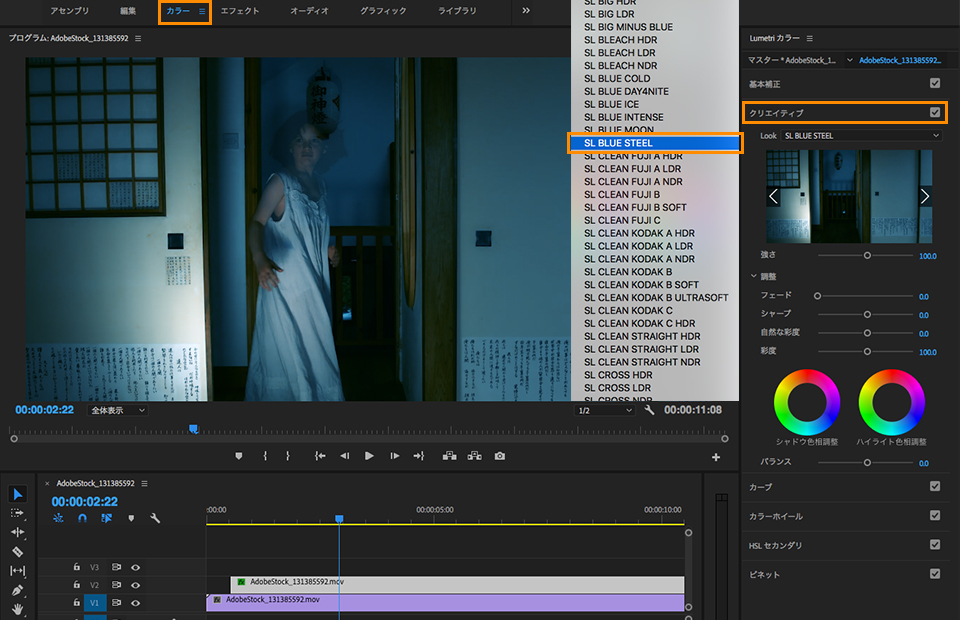The width and height of the screenshot is (960, 620).
Task: Open the master clip dropdown arrow
Action: (x=850, y=60)
